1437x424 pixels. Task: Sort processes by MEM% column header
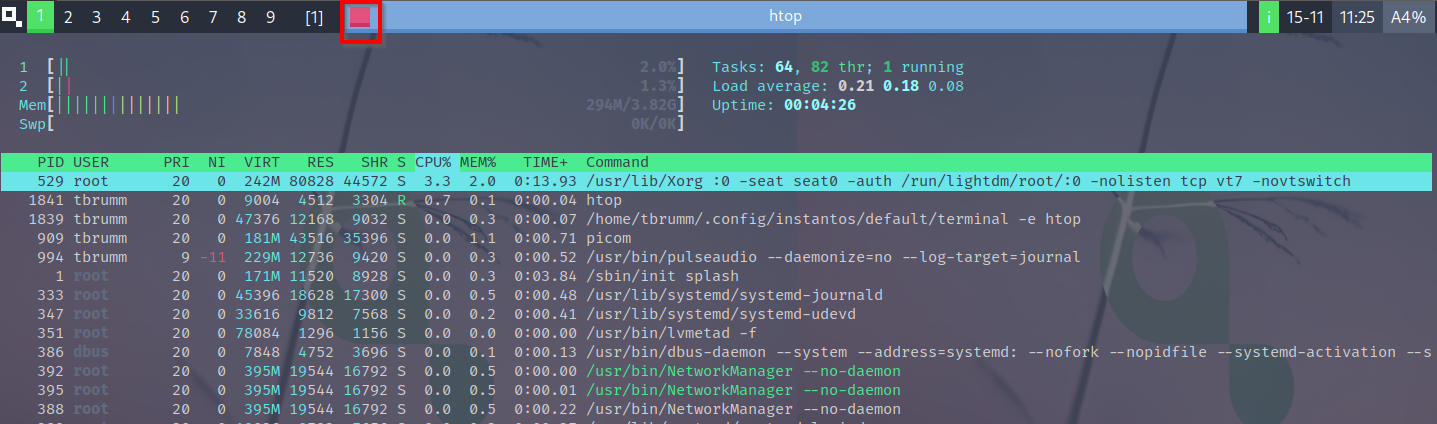[478, 162]
